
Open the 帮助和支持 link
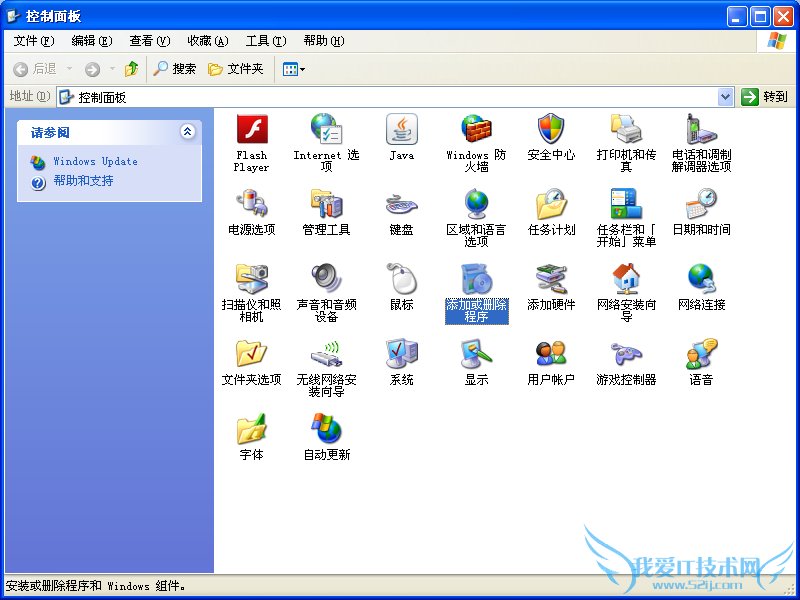[x=83, y=181]
